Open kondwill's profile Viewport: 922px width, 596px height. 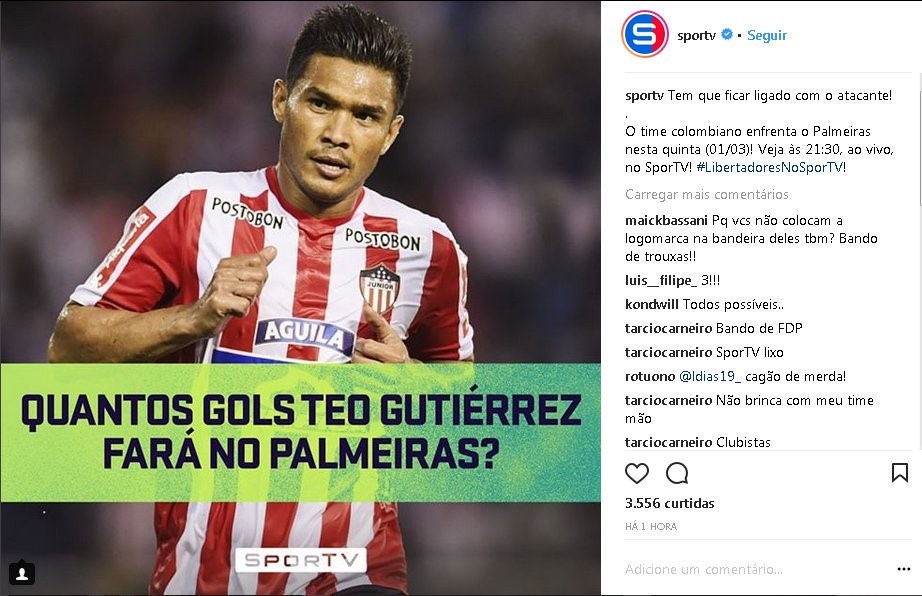[x=652, y=304]
